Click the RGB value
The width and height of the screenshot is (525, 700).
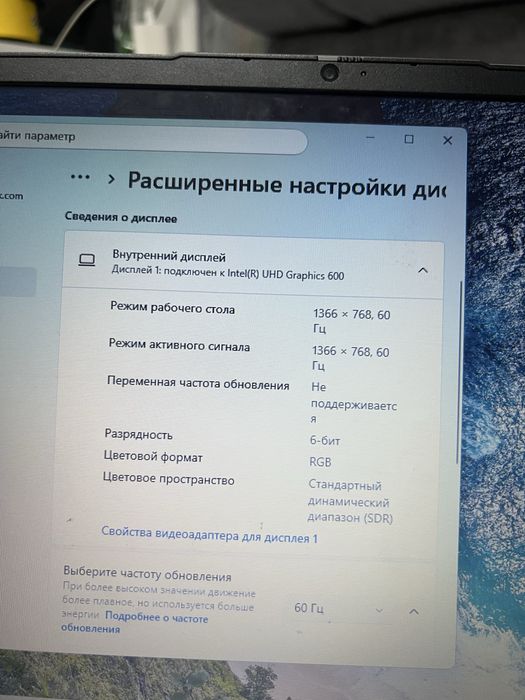click(x=320, y=462)
